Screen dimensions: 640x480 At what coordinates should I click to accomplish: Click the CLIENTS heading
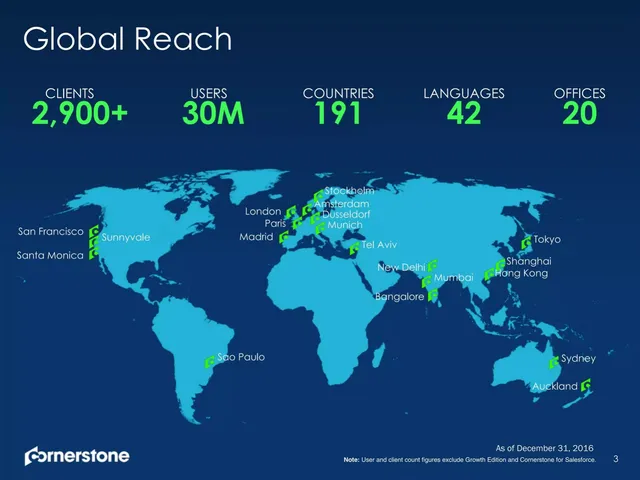[70, 93]
